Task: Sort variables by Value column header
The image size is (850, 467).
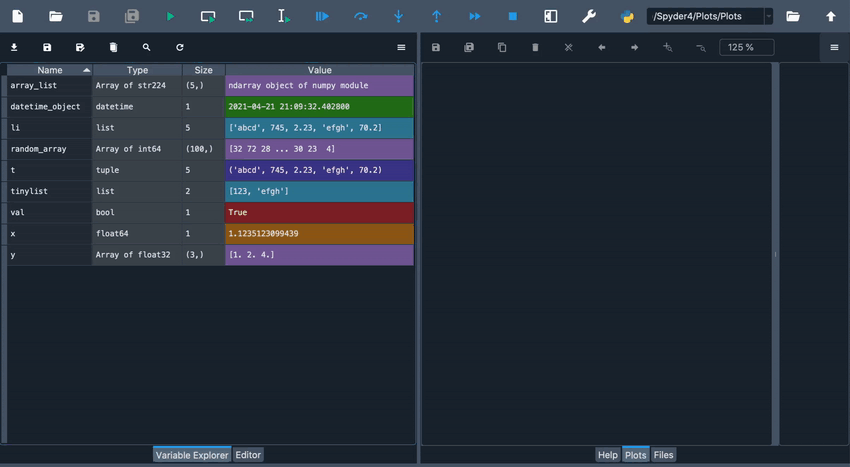Action: (319, 70)
